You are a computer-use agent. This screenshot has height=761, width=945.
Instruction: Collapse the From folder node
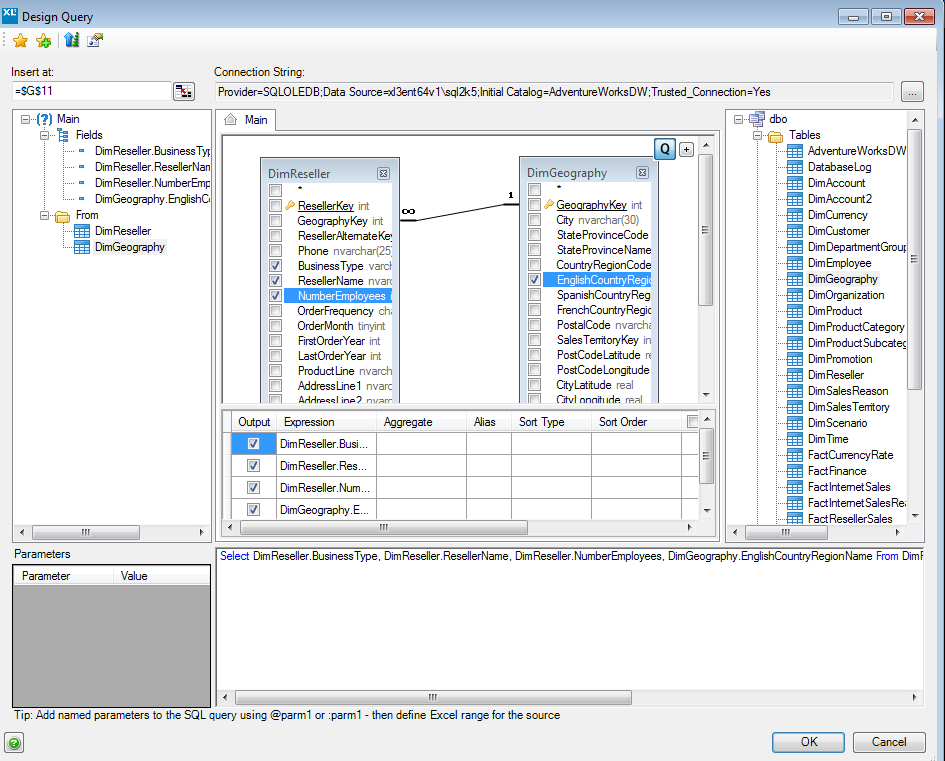click(x=45, y=215)
